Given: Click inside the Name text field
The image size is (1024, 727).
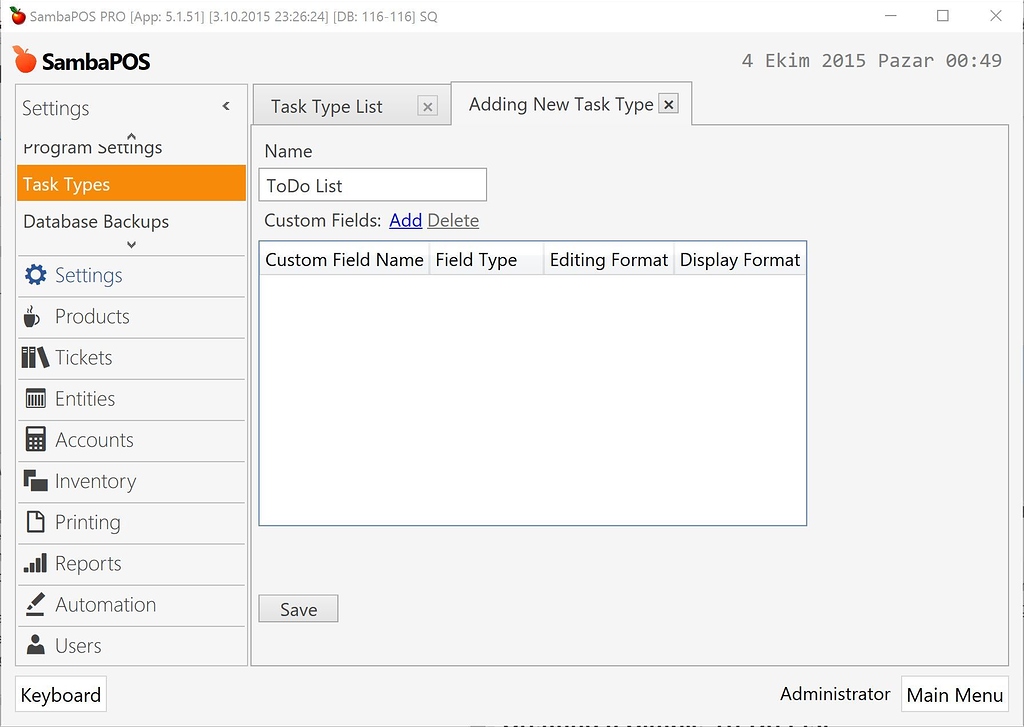Looking at the screenshot, I should click(372, 185).
